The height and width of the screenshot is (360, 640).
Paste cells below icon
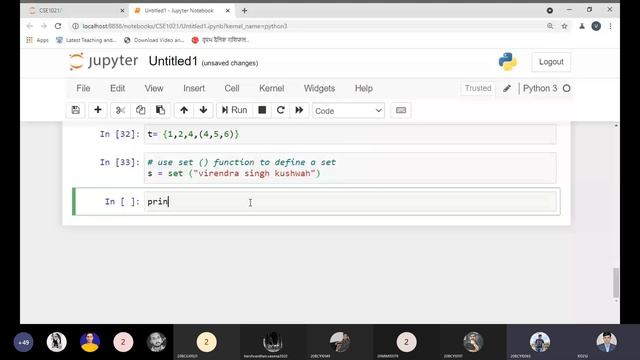160,110
